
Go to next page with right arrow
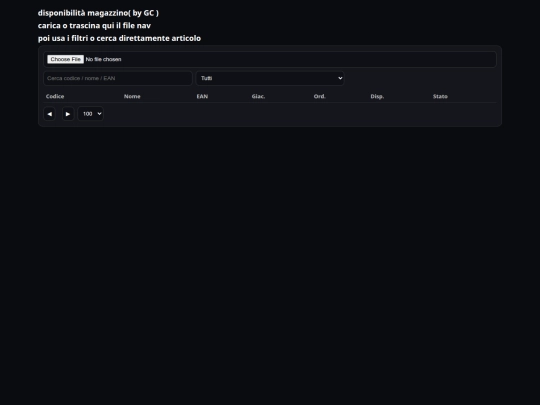tap(68, 114)
